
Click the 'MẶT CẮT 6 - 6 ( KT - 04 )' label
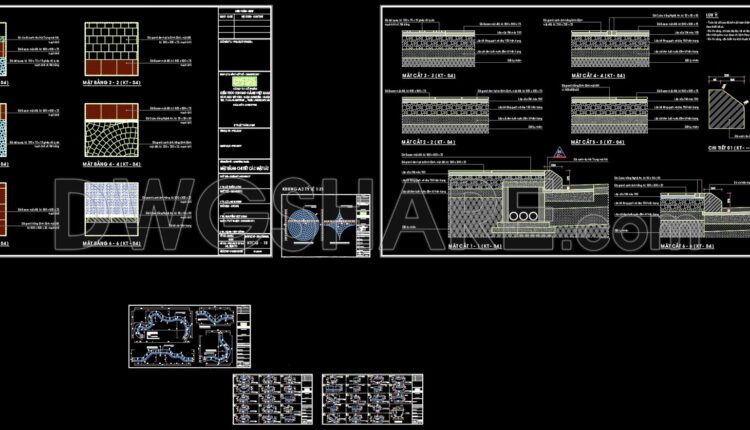(x=687, y=246)
